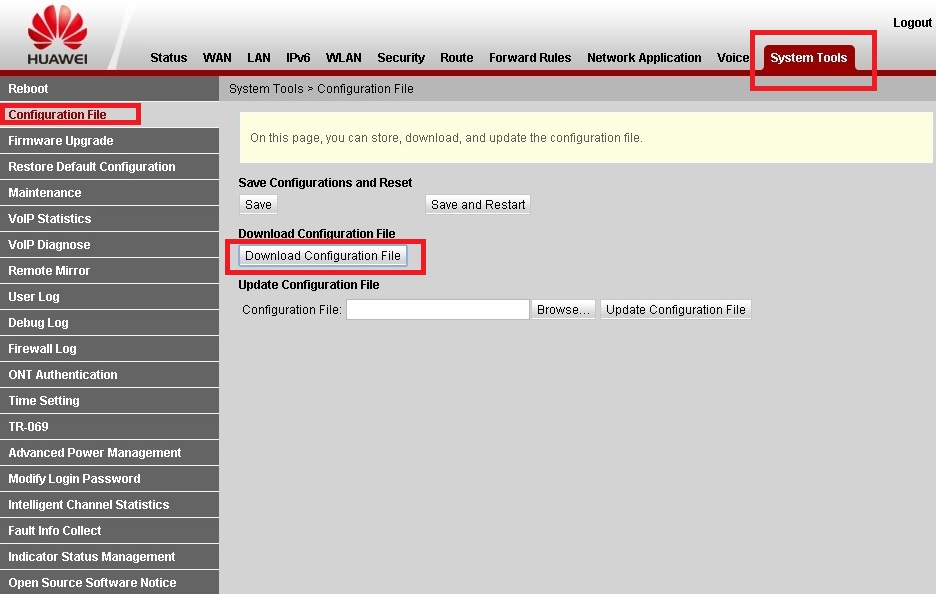This screenshot has width=936, height=594.
Task: Open the Security tab
Action: click(400, 58)
